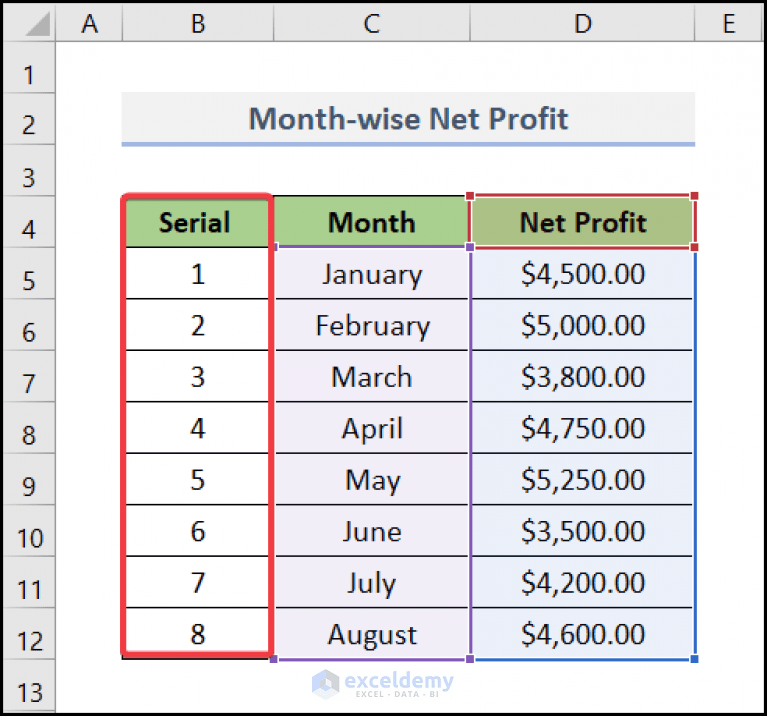Click the Net Profit header cell
This screenshot has width=767, height=716.
click(582, 222)
